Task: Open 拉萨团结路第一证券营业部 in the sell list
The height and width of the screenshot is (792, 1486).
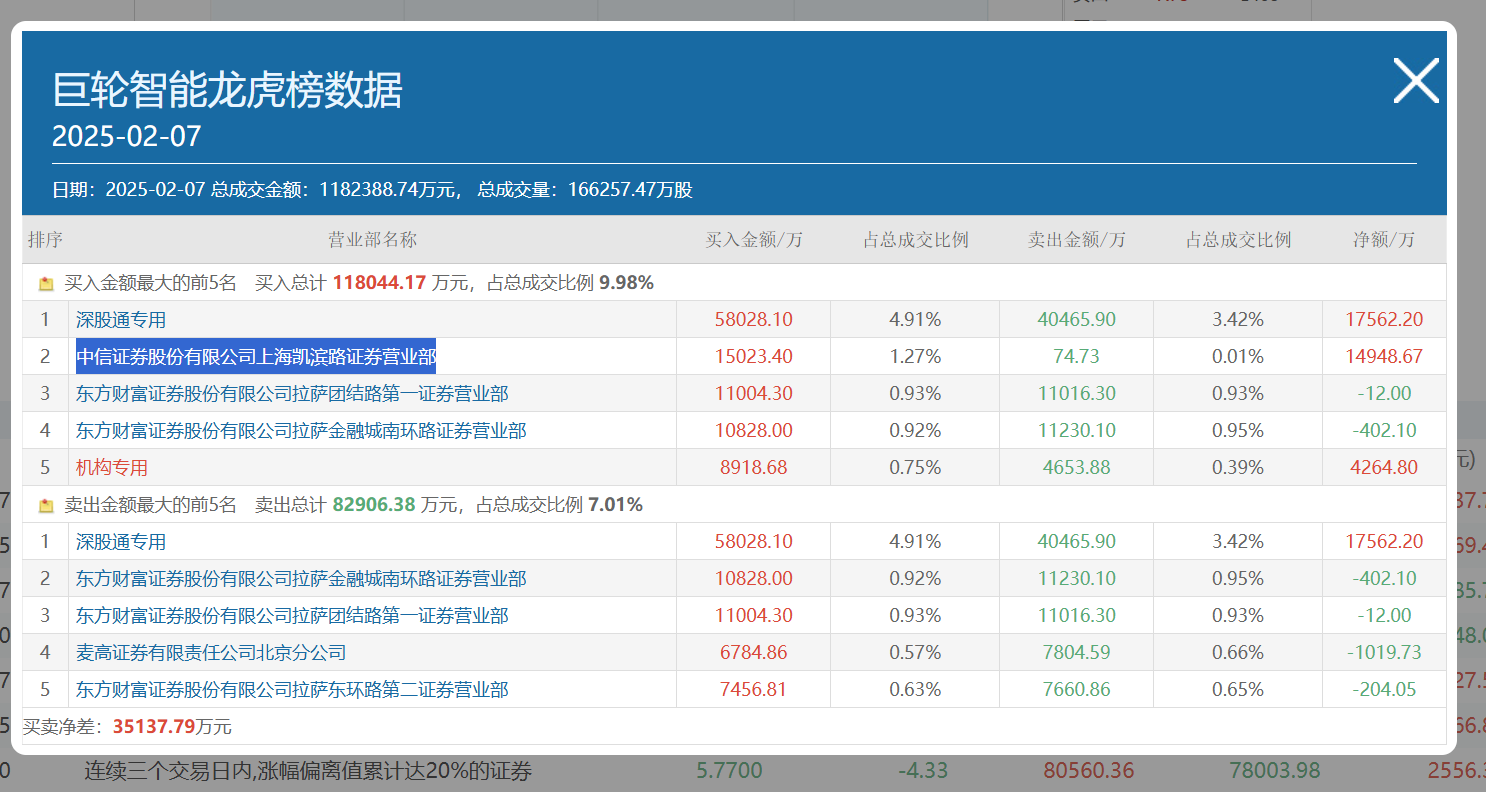Action: coord(292,616)
